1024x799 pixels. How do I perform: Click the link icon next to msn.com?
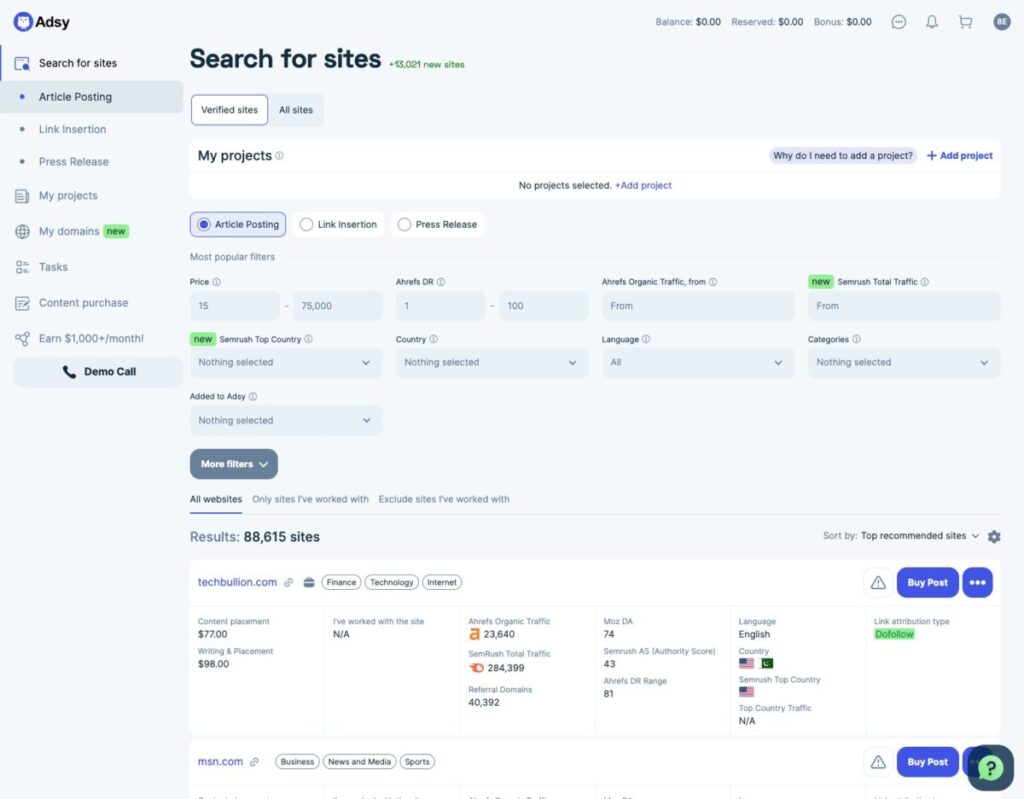click(x=254, y=762)
